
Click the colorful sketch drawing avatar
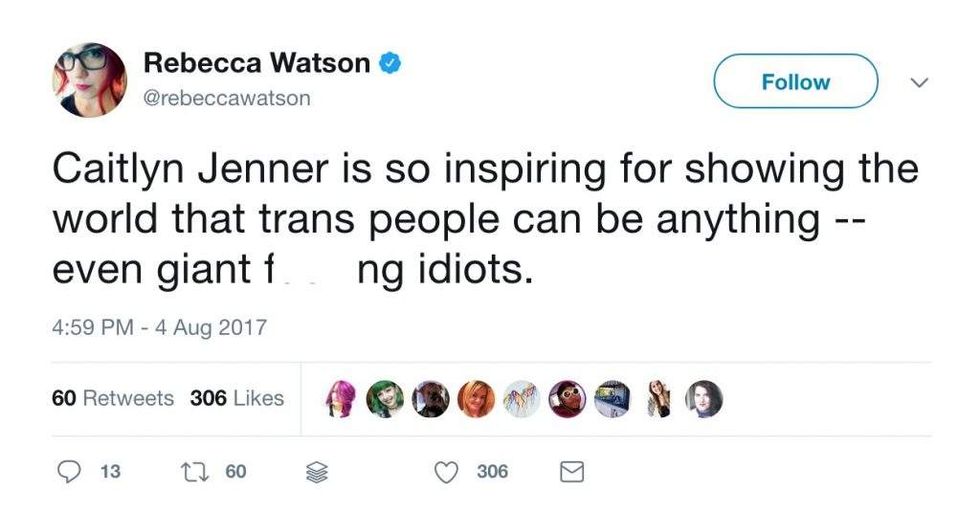(521, 398)
